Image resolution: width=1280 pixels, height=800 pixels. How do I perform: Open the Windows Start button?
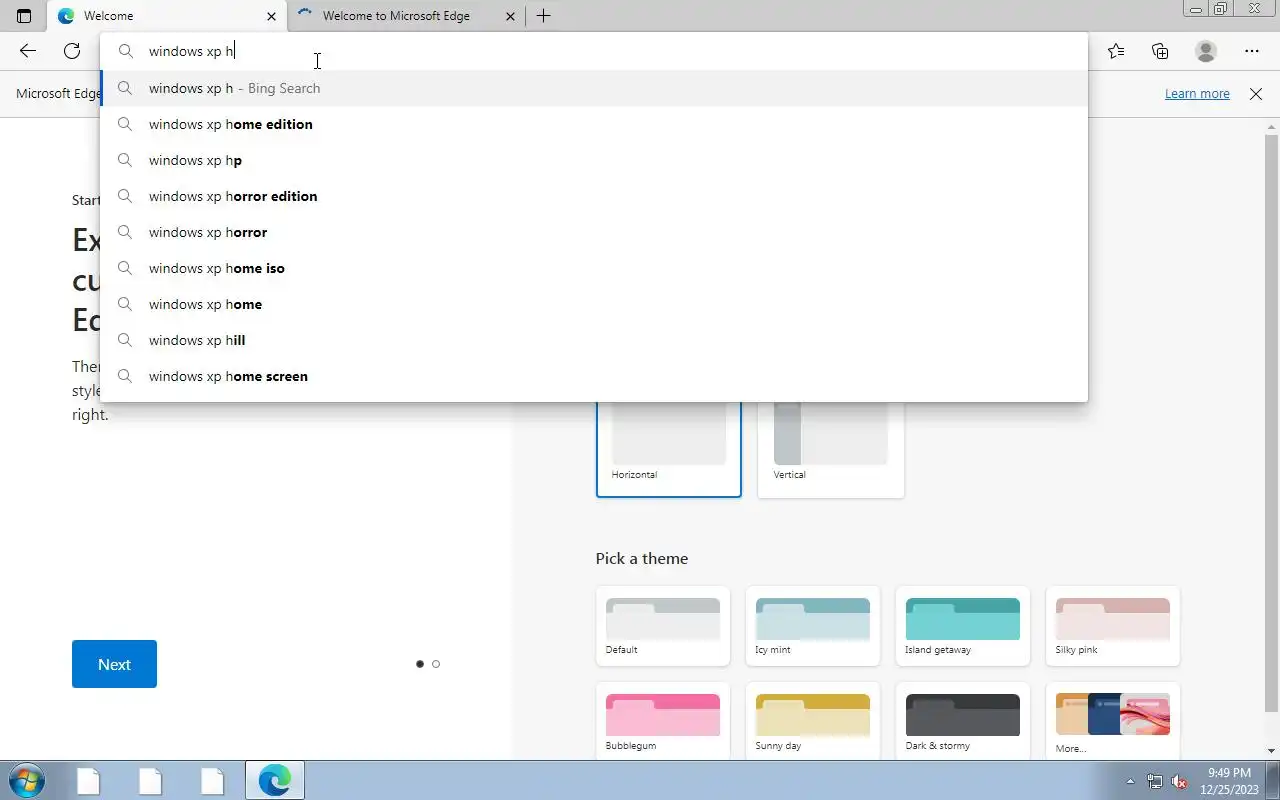[x=25, y=780]
